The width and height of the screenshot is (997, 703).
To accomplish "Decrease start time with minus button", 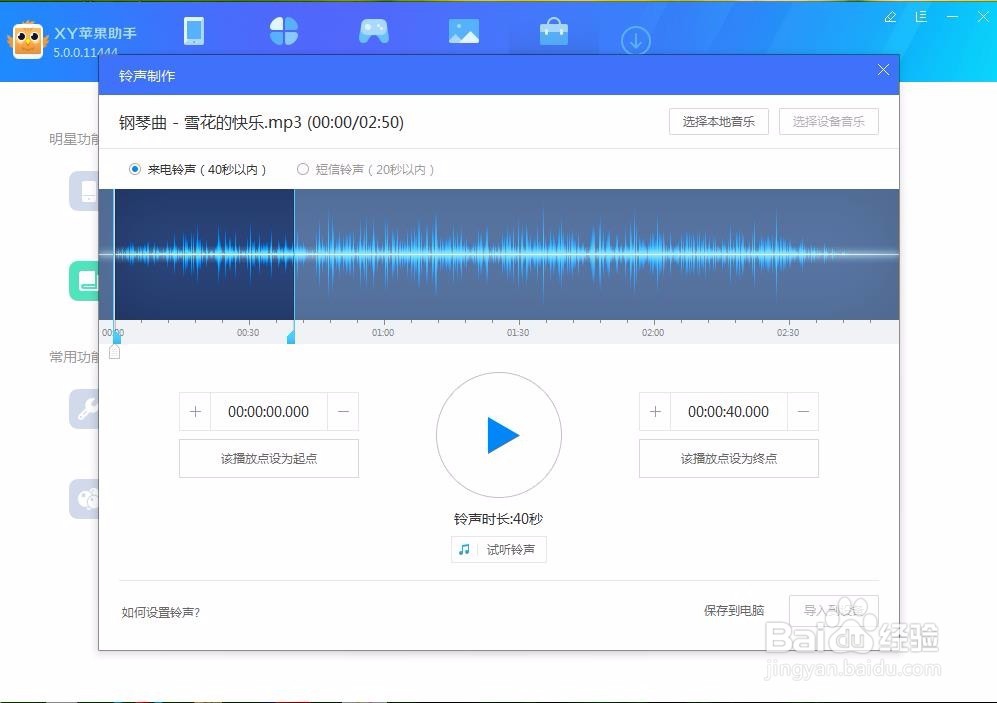I will tap(343, 412).
